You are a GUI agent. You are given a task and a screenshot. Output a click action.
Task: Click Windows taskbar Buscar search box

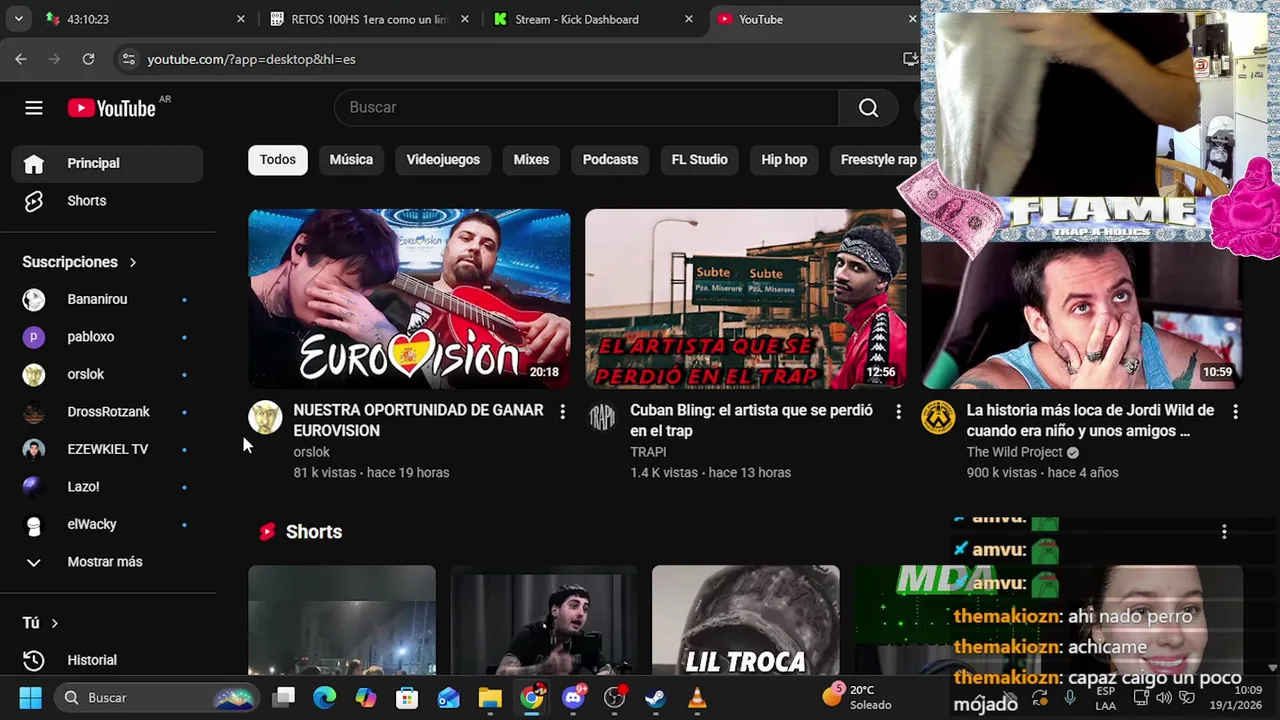[x=157, y=698]
